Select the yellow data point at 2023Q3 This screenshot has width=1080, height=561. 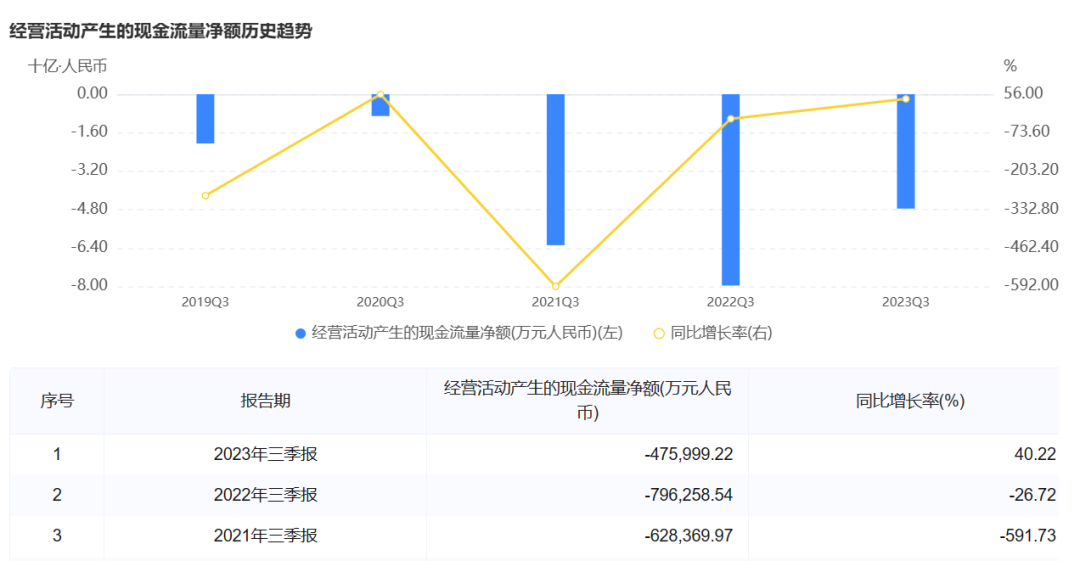(x=906, y=99)
